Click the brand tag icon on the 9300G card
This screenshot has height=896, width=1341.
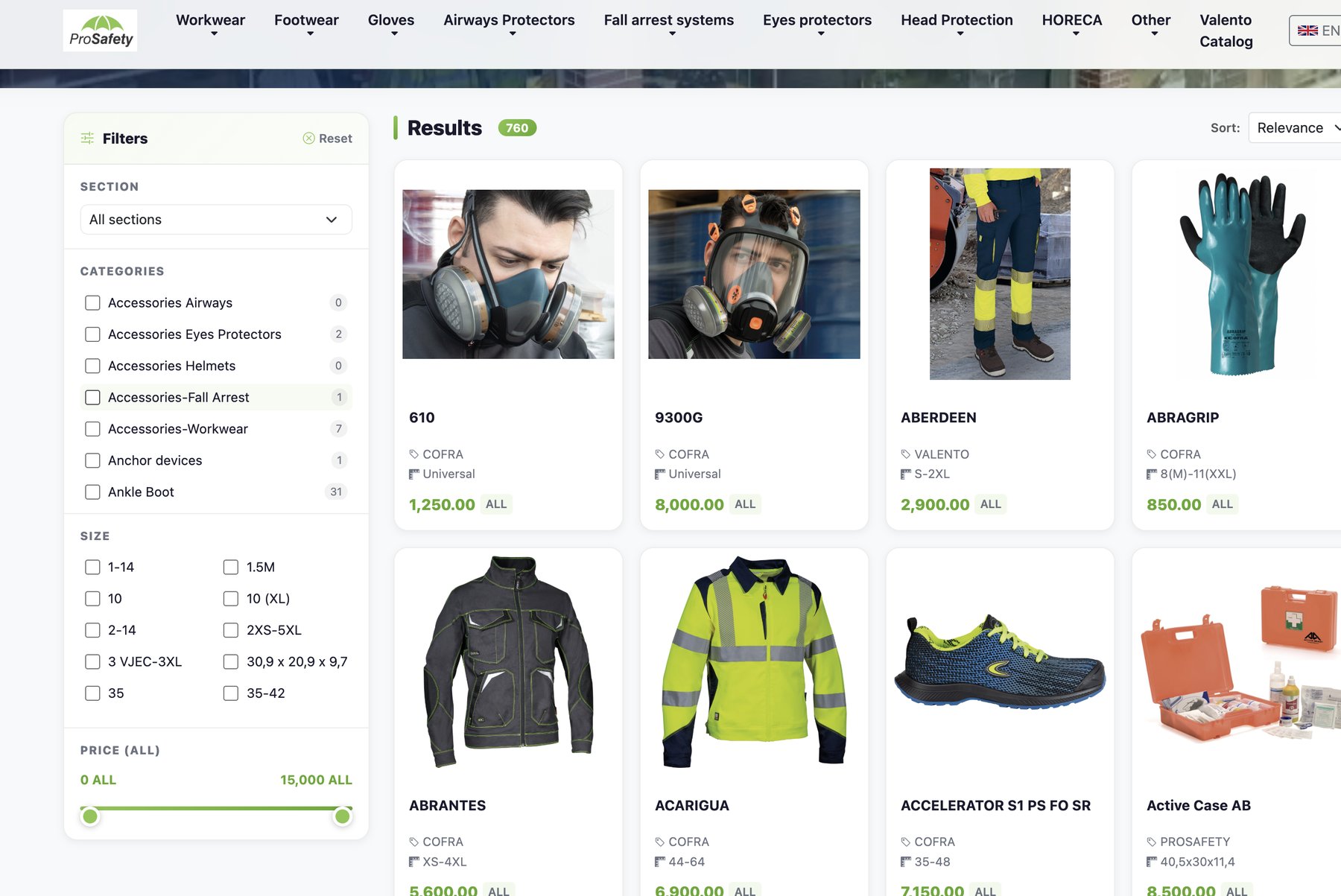tap(660, 454)
